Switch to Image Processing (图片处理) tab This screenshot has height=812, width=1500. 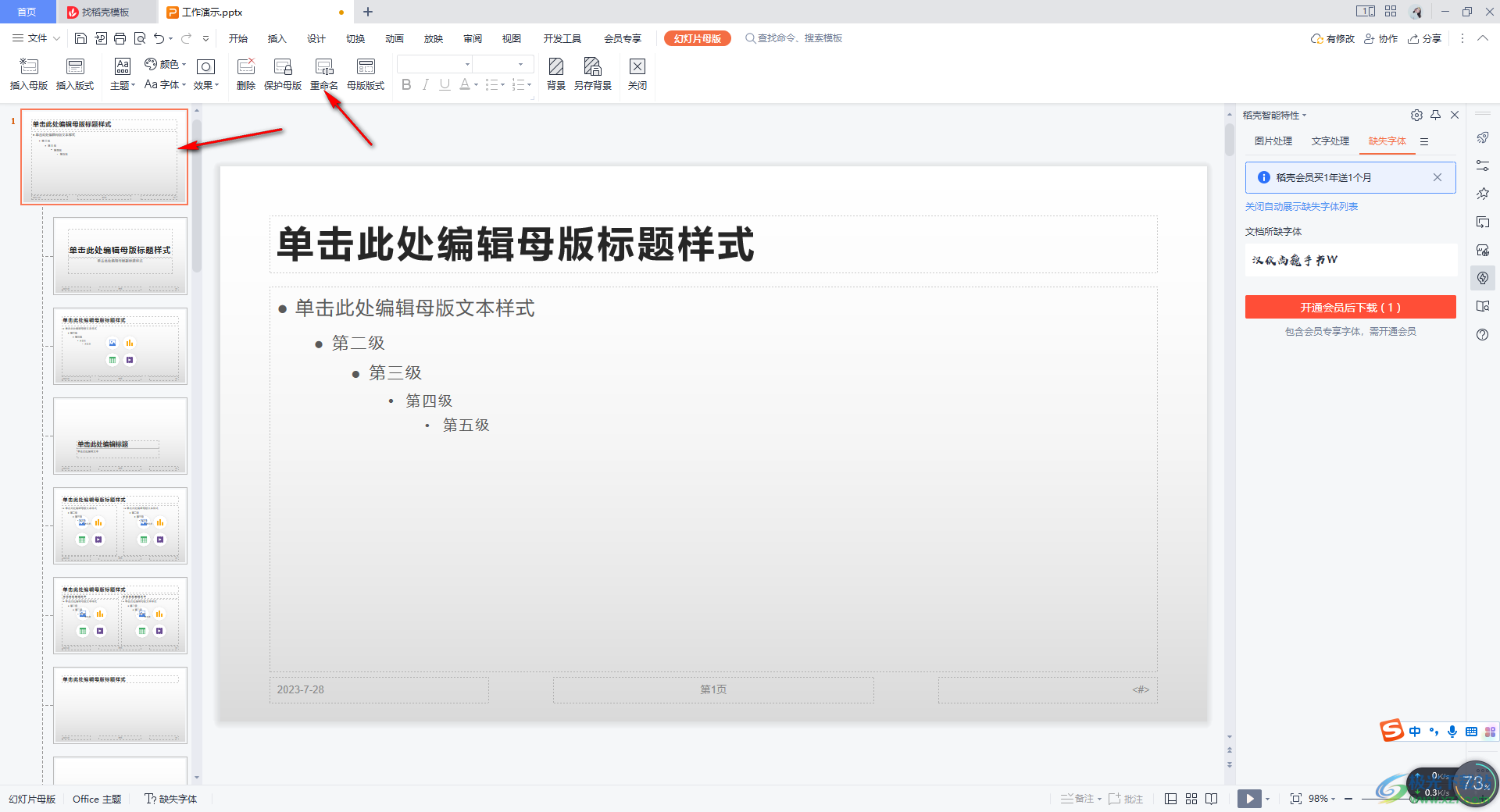(x=1273, y=141)
